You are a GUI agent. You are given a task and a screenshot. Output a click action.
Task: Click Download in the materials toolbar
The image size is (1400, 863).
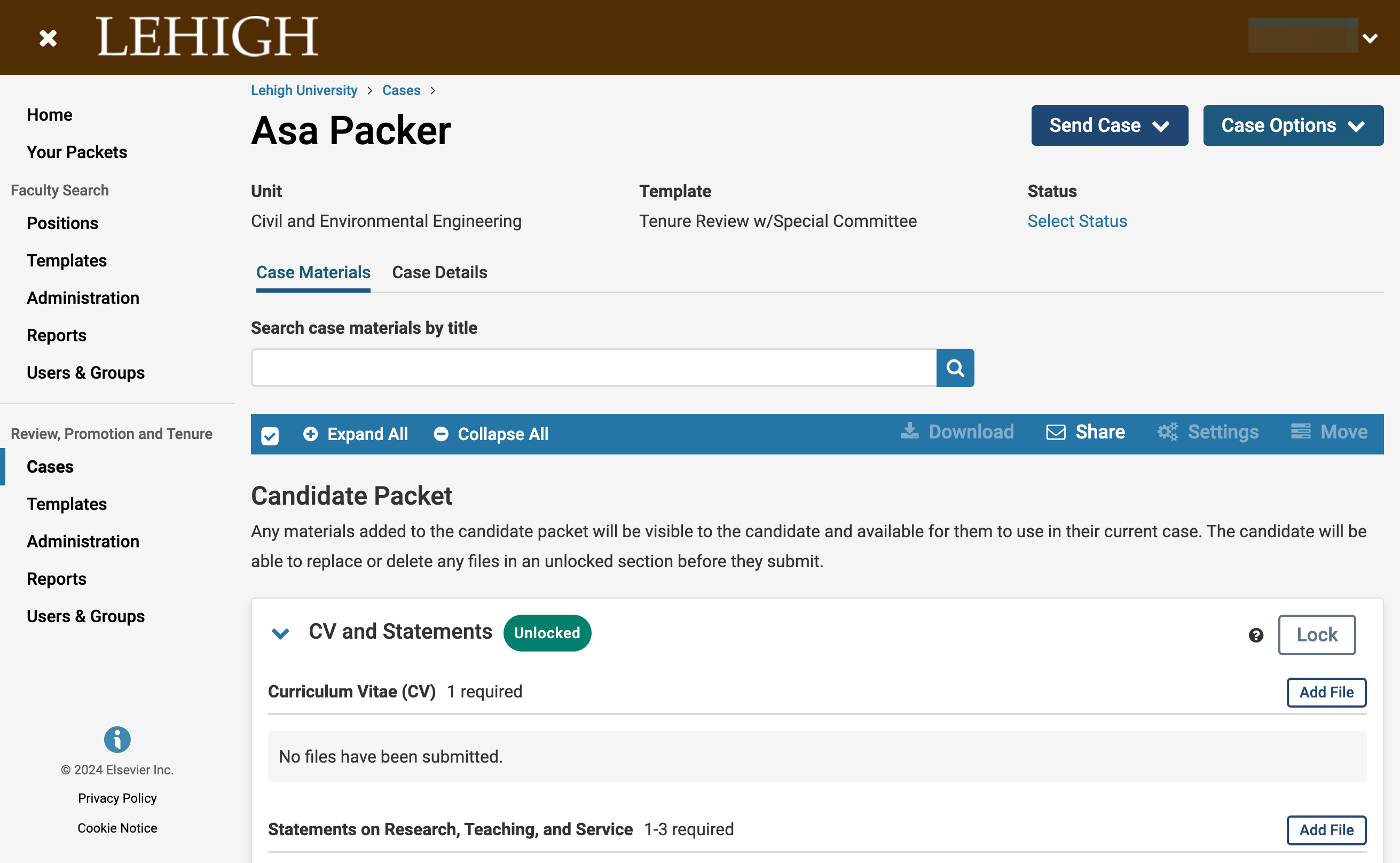click(957, 432)
